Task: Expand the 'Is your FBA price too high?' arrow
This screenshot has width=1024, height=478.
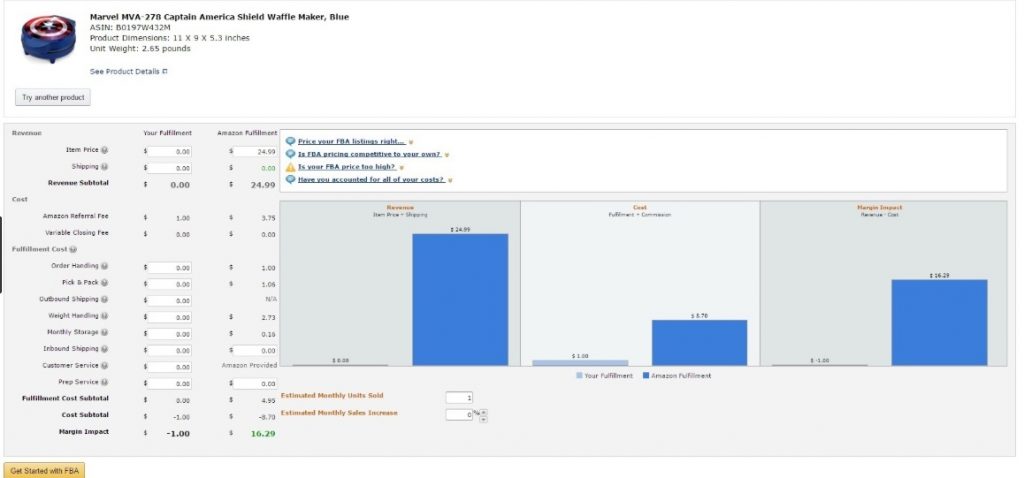Action: point(402,168)
